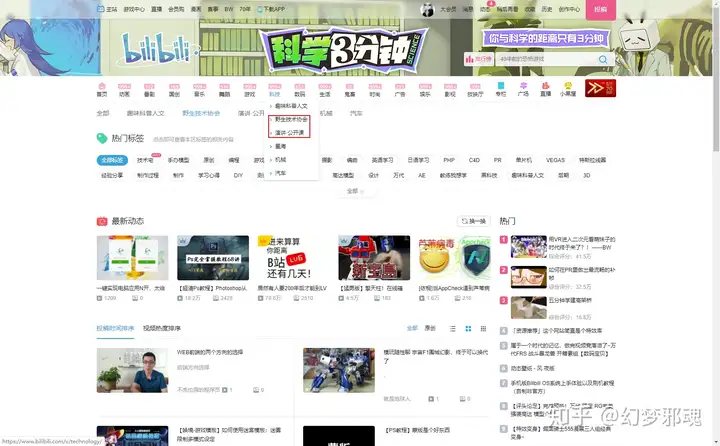Click the user avatar in top bar

click(x=427, y=10)
